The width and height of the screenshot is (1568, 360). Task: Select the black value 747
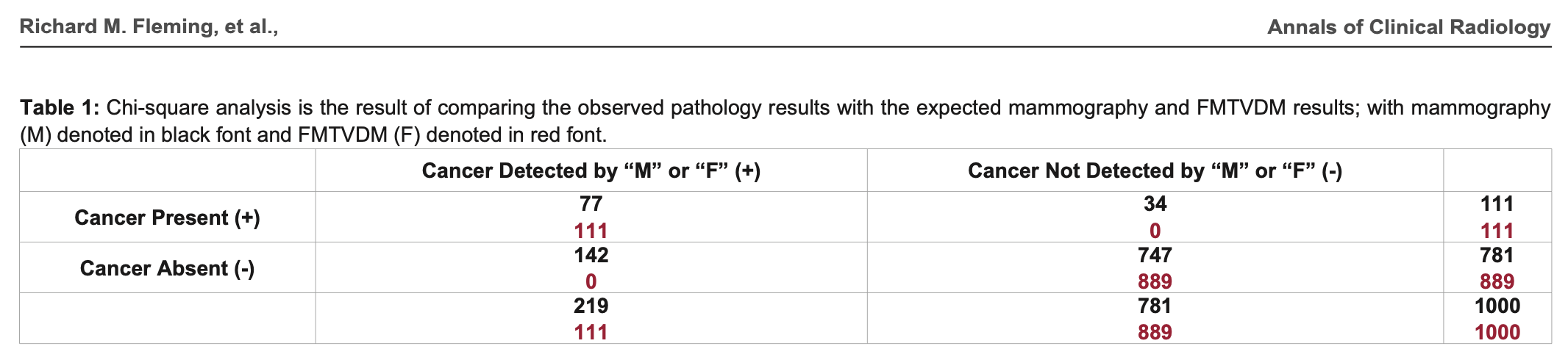(x=1155, y=255)
